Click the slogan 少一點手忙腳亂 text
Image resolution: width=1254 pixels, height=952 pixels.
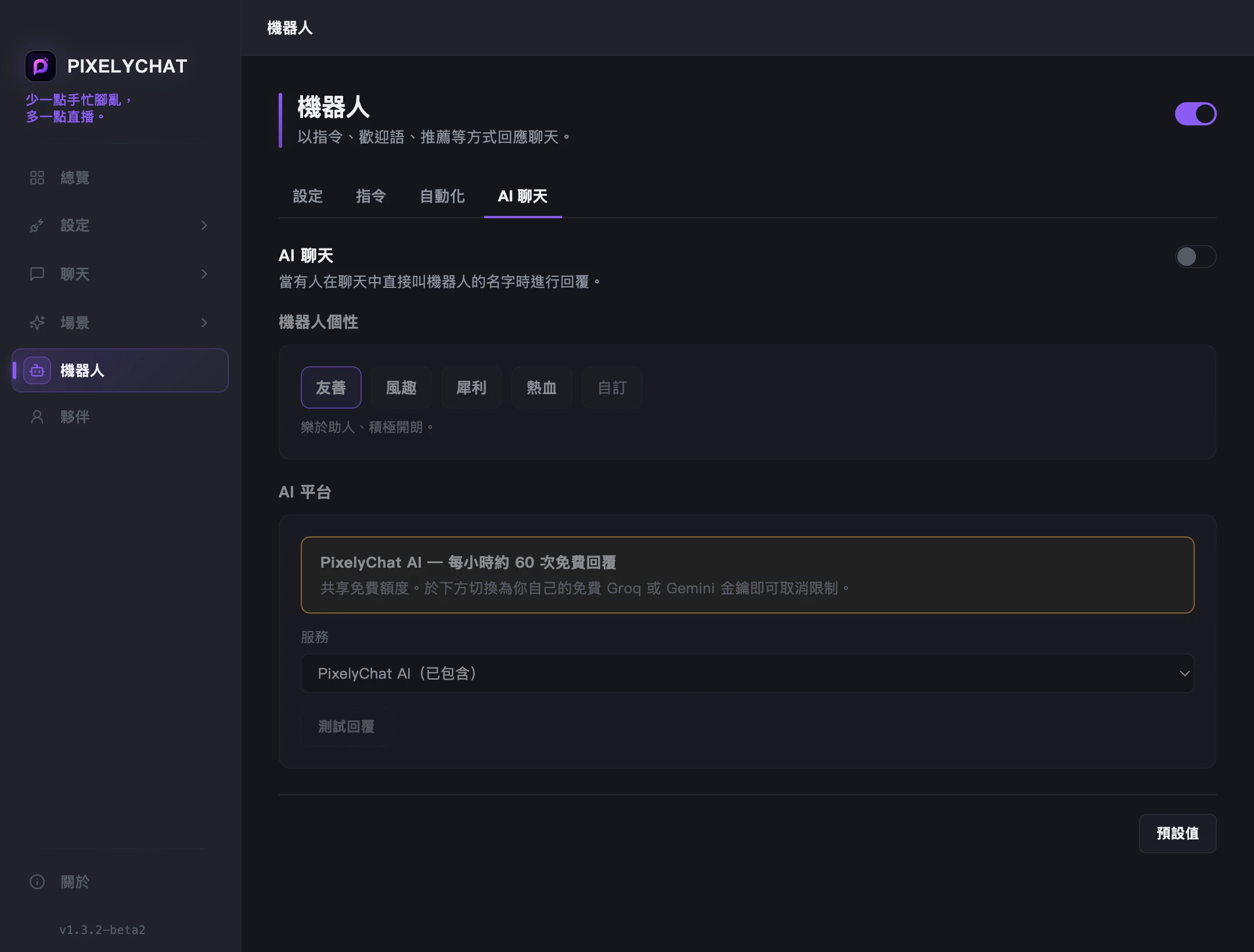(x=78, y=100)
